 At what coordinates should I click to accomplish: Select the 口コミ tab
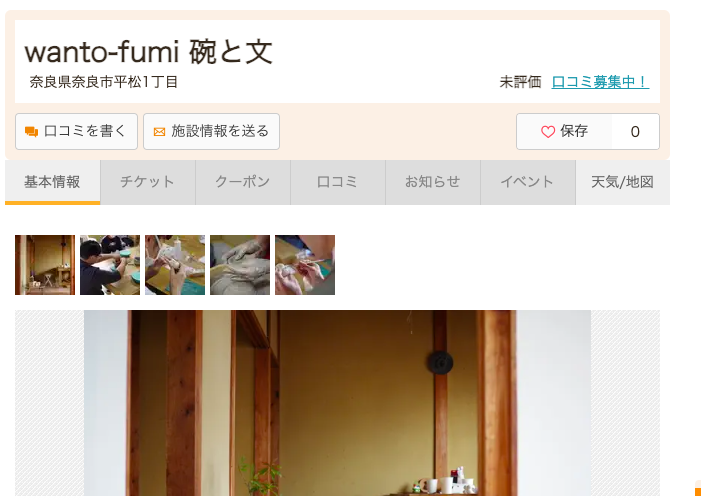point(338,182)
